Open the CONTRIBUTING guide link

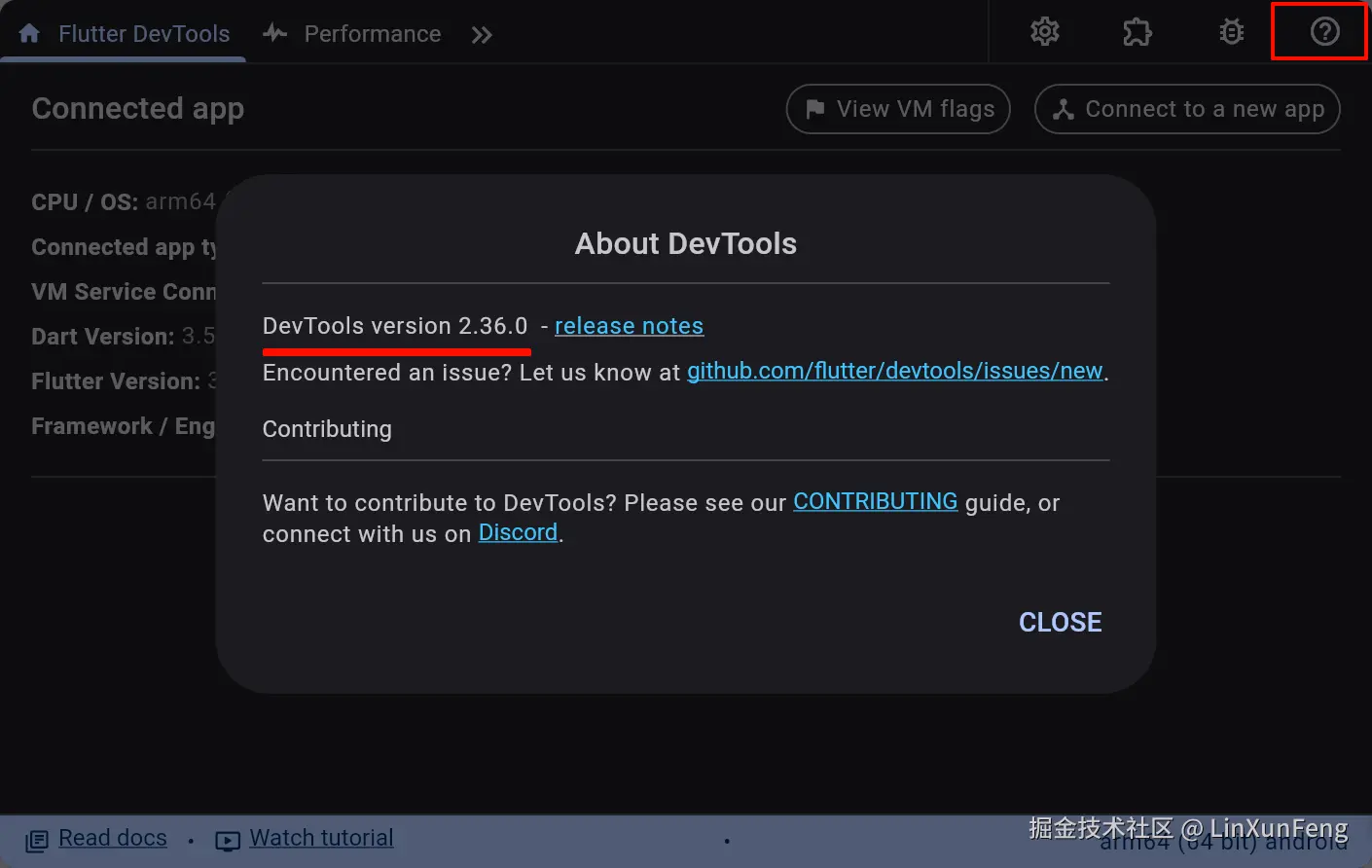tap(876, 501)
